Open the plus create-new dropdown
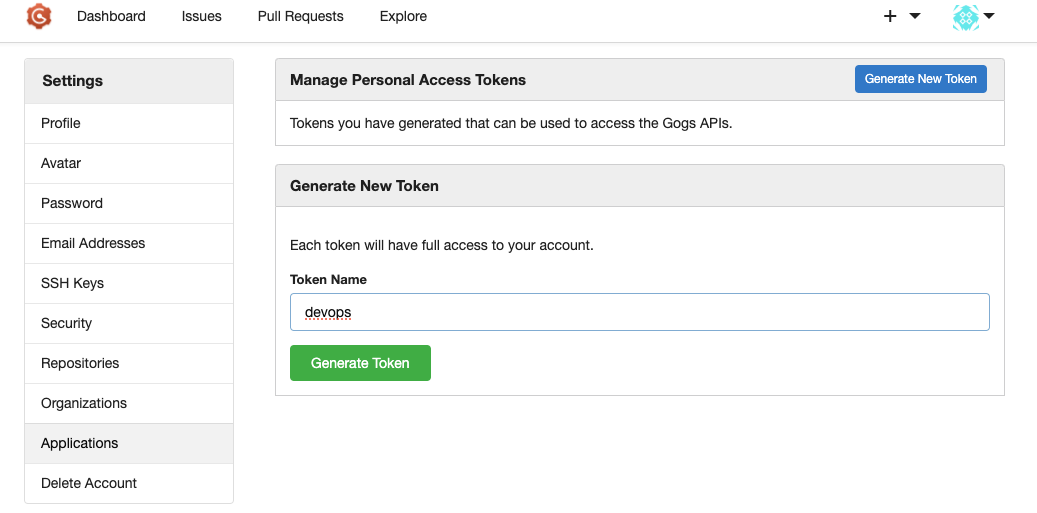 point(901,16)
